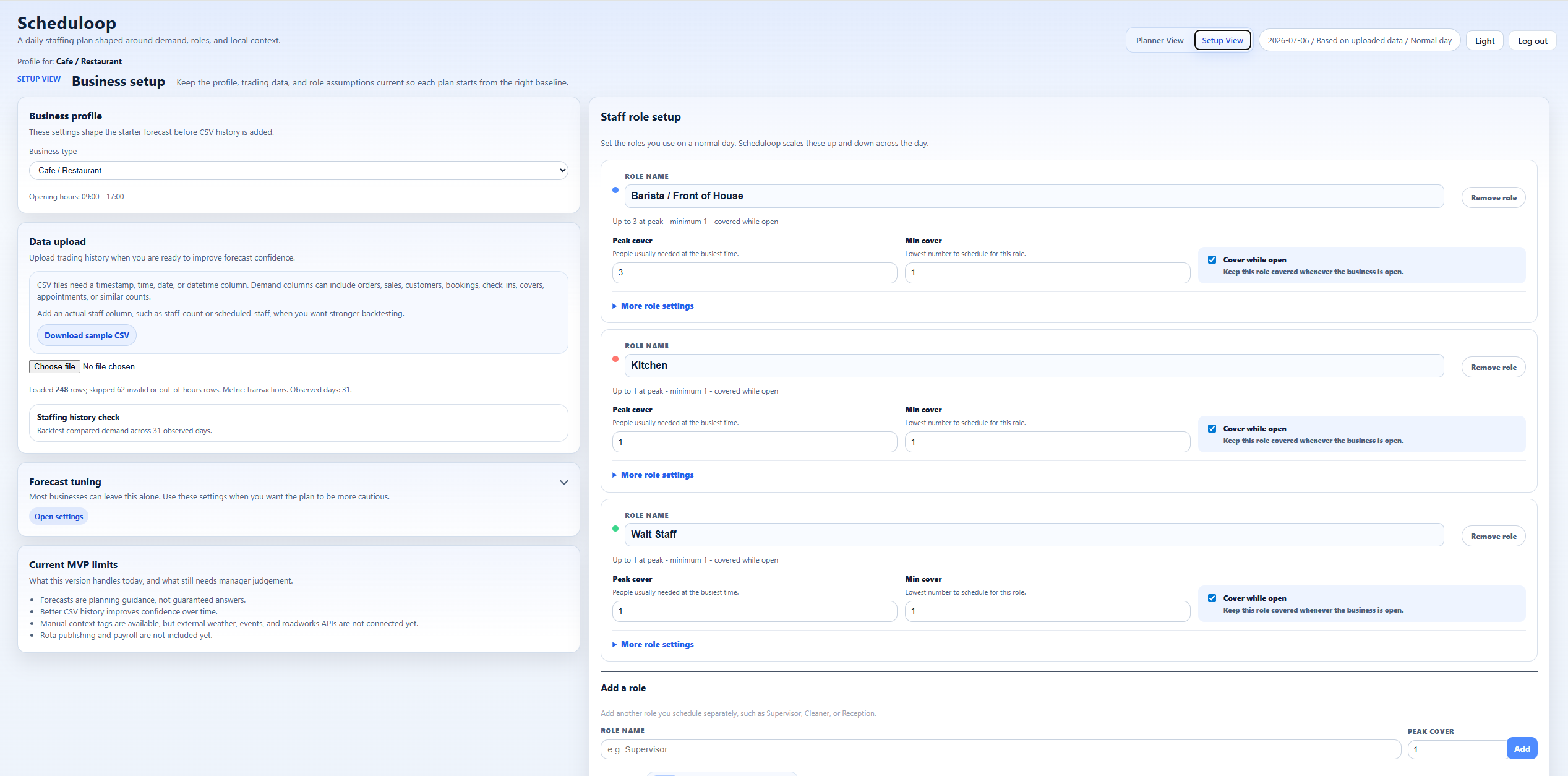Viewport: 1568px width, 776px height.
Task: Click the Log out button
Action: [x=1532, y=41]
